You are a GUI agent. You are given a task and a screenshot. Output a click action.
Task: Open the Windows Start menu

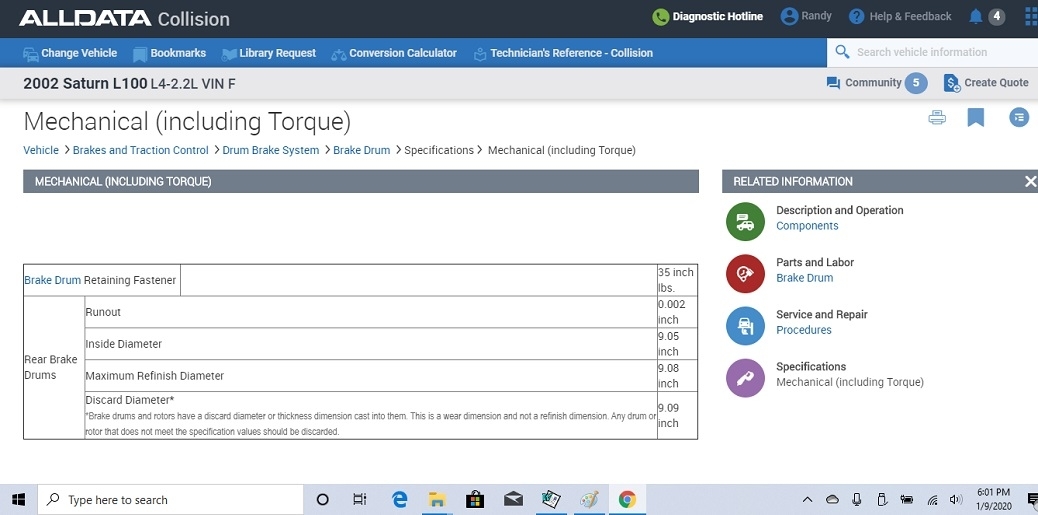[x=18, y=500]
